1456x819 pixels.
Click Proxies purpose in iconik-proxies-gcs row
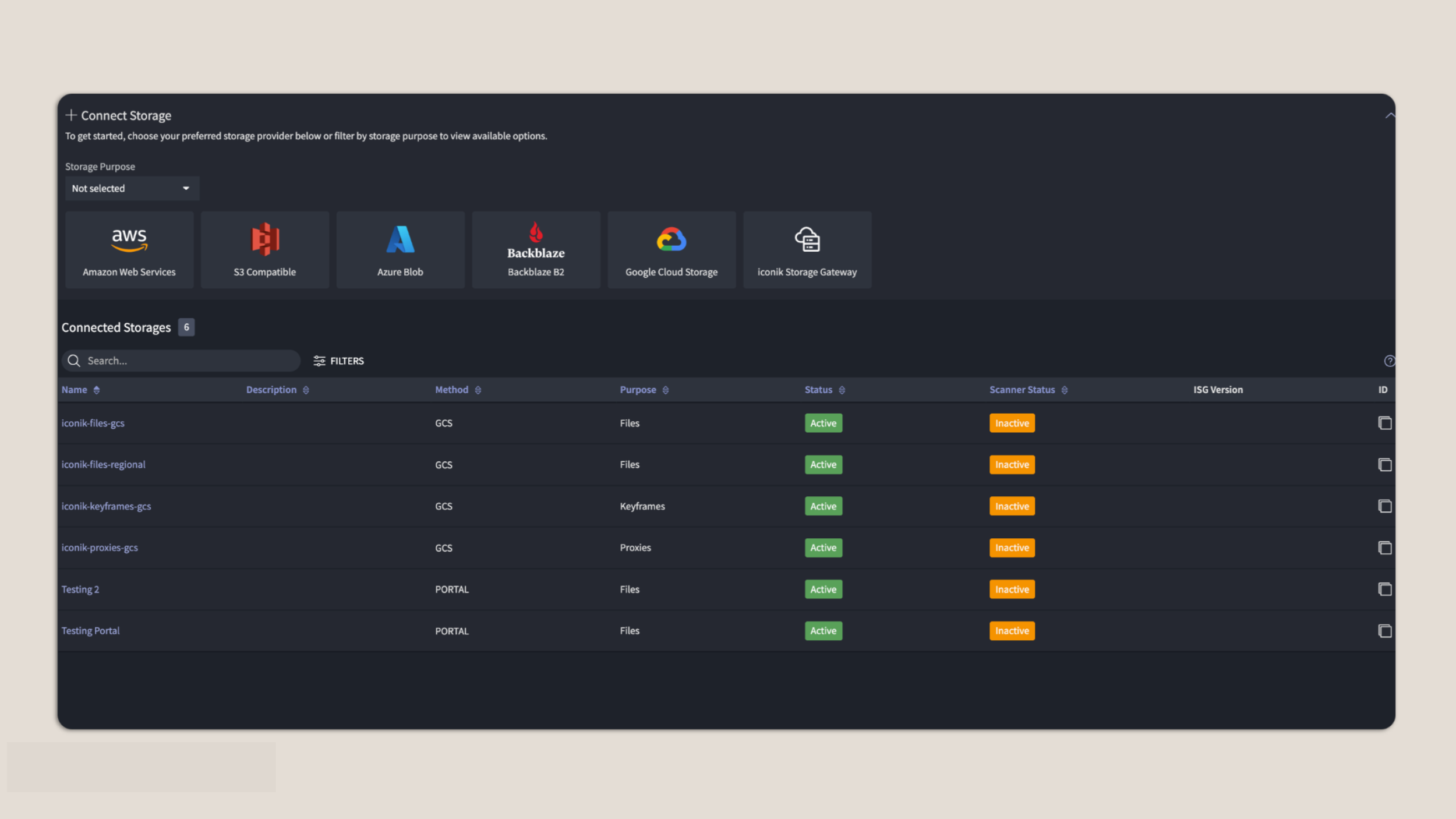click(635, 548)
